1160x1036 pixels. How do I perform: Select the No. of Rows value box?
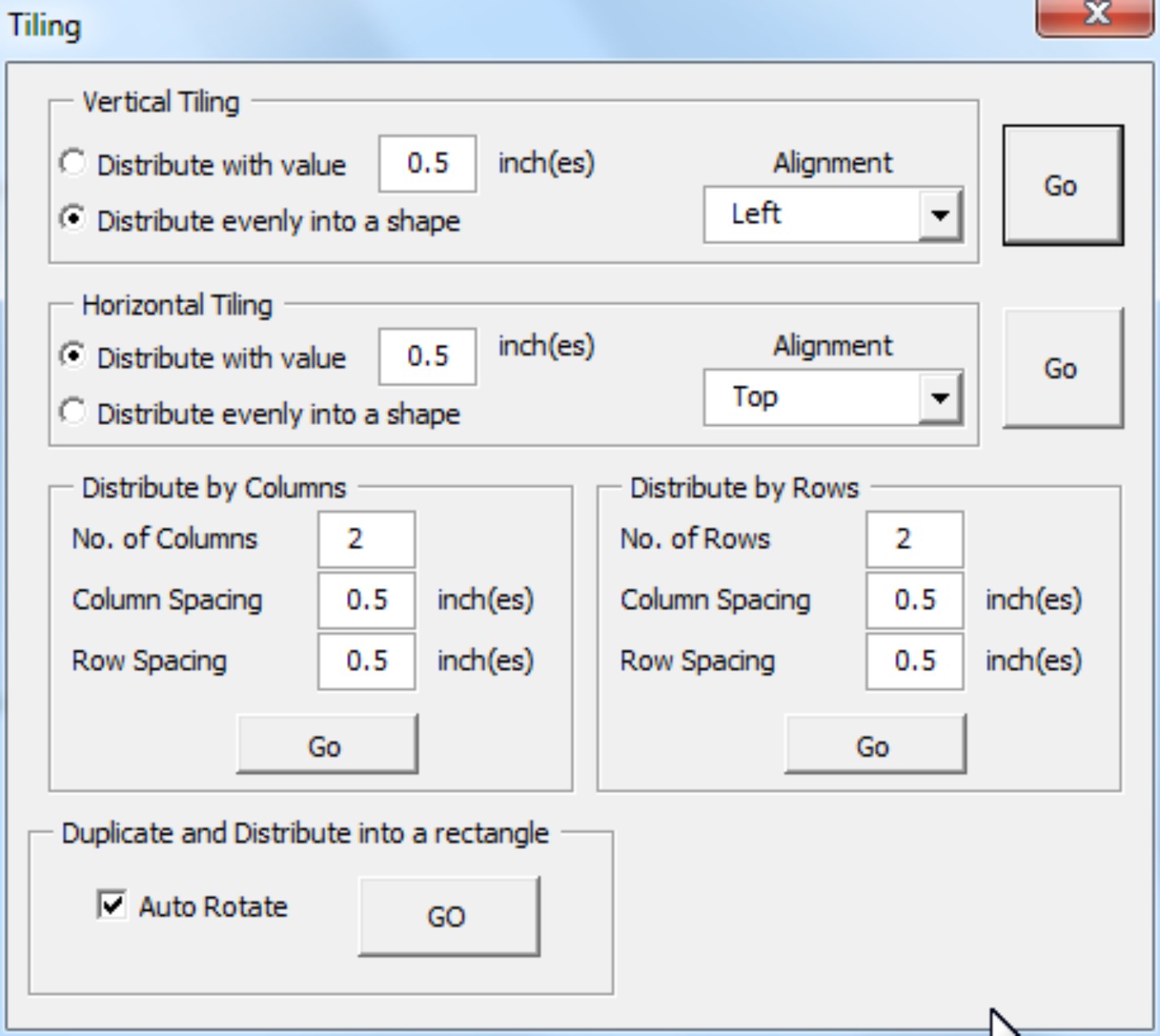click(915, 538)
